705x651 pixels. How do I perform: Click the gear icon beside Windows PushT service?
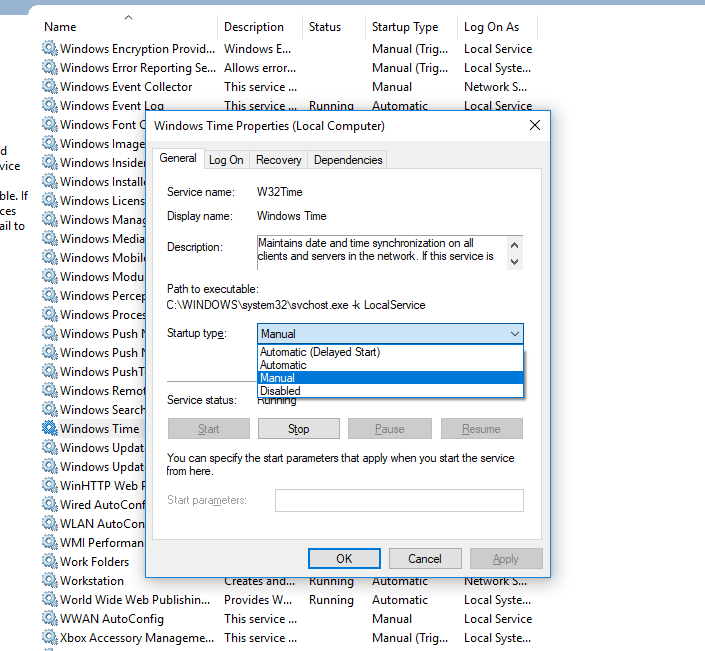50,371
